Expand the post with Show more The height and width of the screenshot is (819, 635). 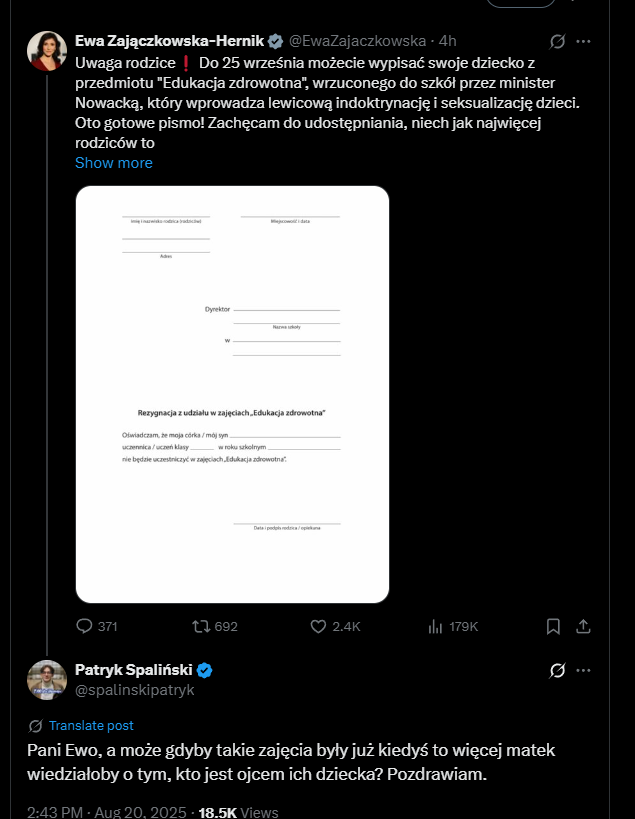point(114,162)
